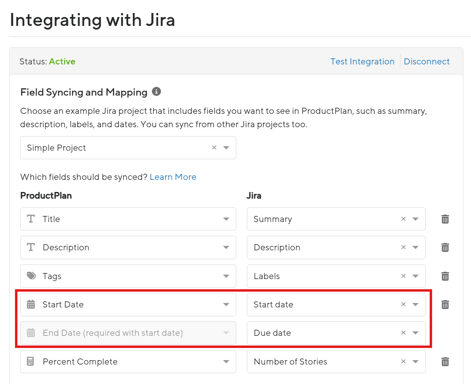Screen dimensions: 471x384
Task: Clear the Simple Project selection
Action: [214, 147]
